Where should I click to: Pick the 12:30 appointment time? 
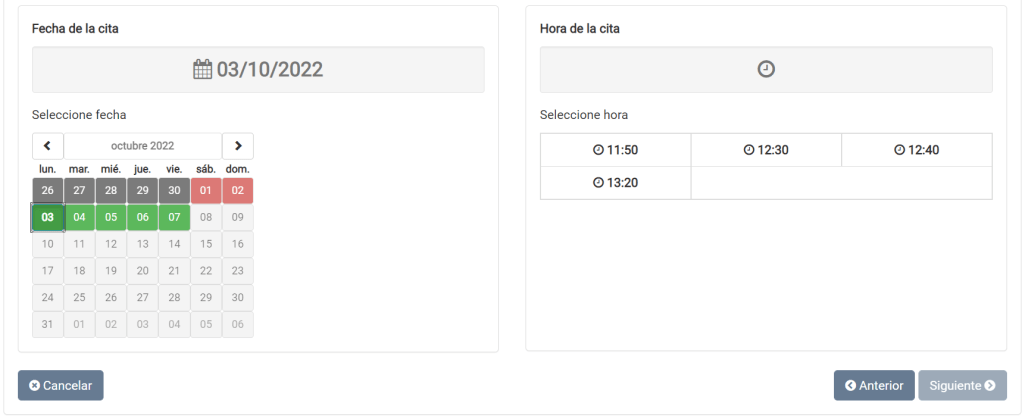point(766,150)
